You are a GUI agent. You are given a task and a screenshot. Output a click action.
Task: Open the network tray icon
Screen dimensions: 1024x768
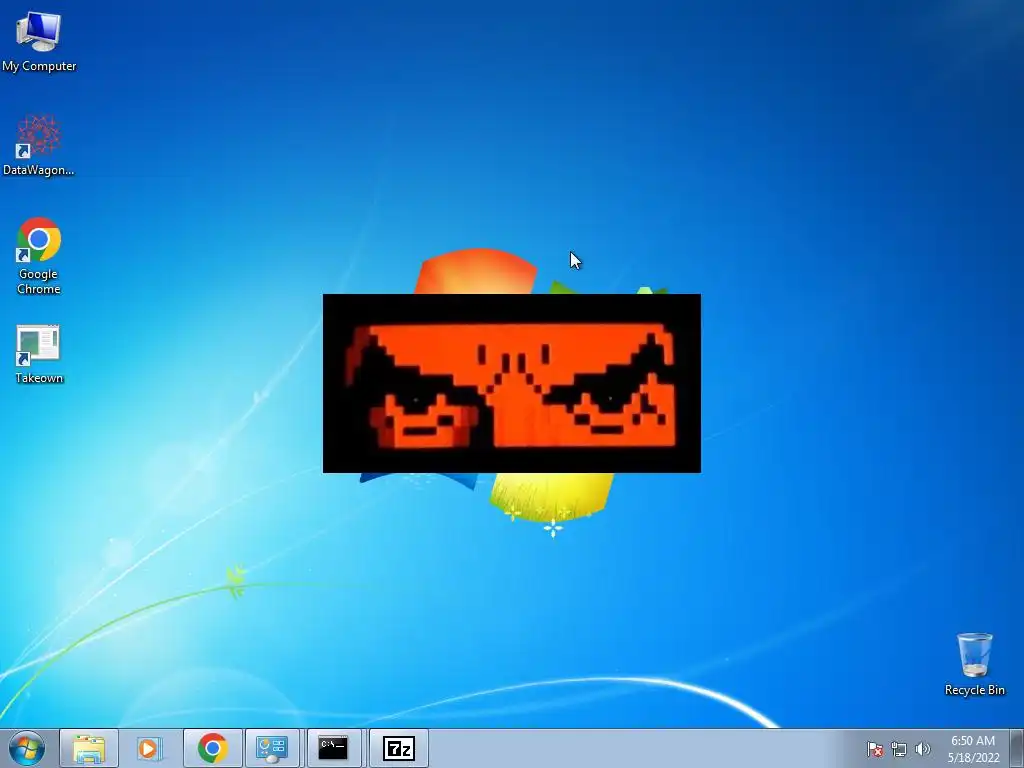(899, 749)
